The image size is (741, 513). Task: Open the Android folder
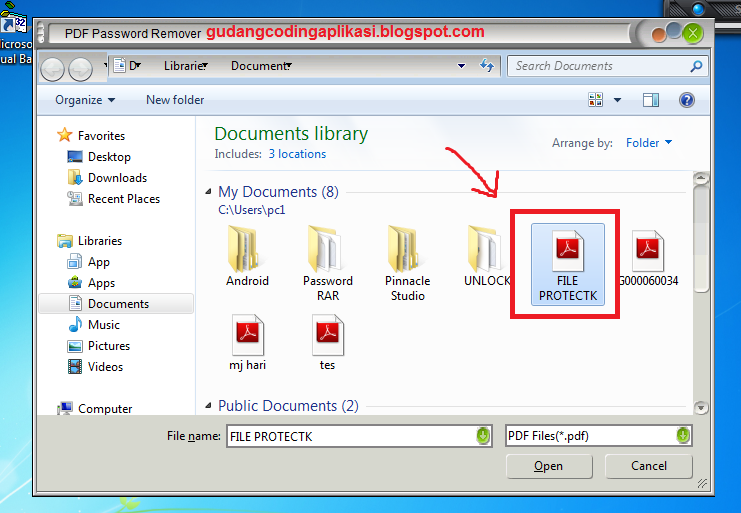[x=247, y=257]
